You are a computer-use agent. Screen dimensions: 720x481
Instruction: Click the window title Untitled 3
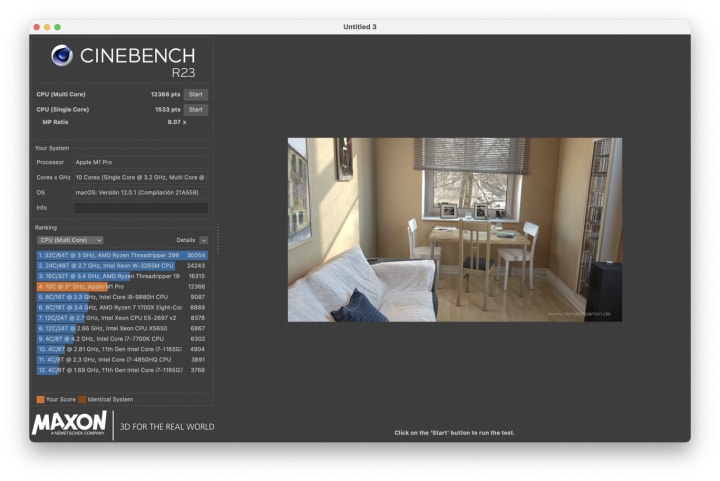360,27
